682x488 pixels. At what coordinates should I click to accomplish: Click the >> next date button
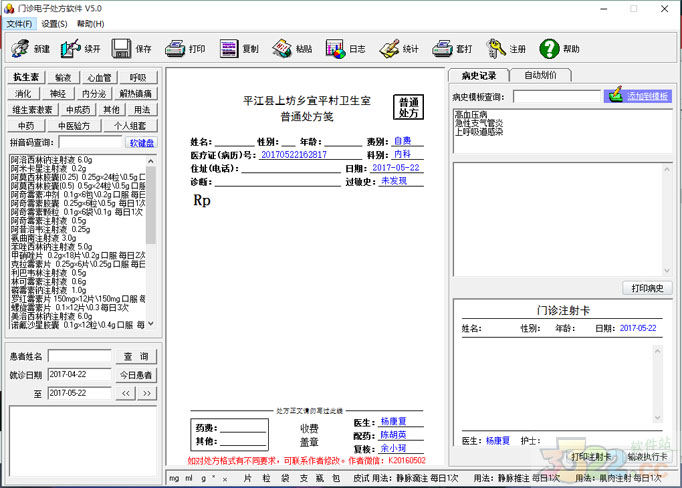coord(147,393)
